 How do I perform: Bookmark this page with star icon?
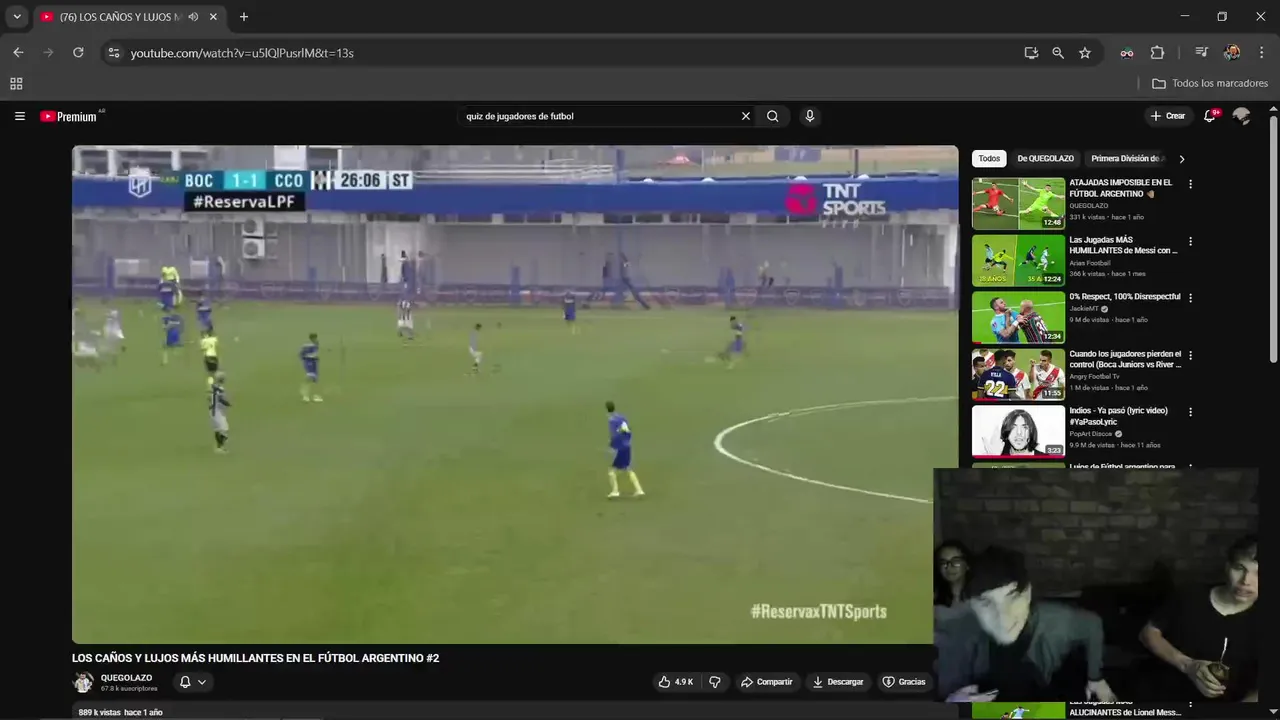tap(1085, 53)
